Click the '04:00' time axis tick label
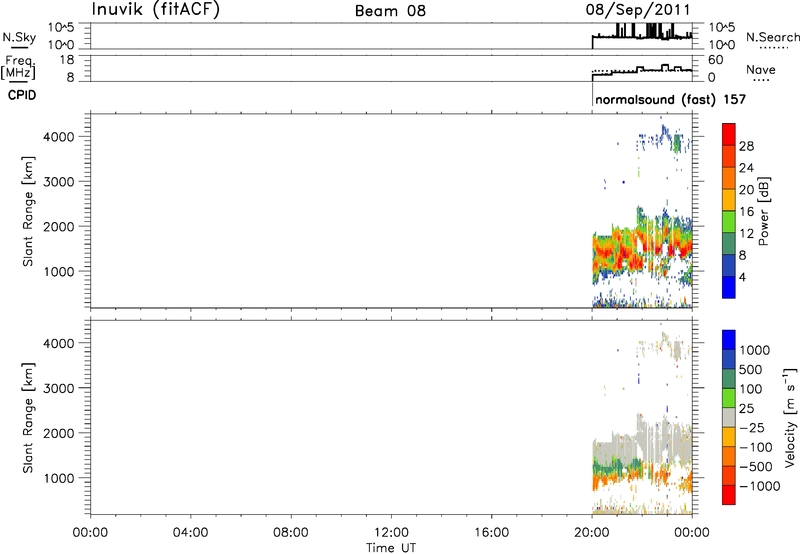Viewport: 800px width, 554px height. point(190,533)
